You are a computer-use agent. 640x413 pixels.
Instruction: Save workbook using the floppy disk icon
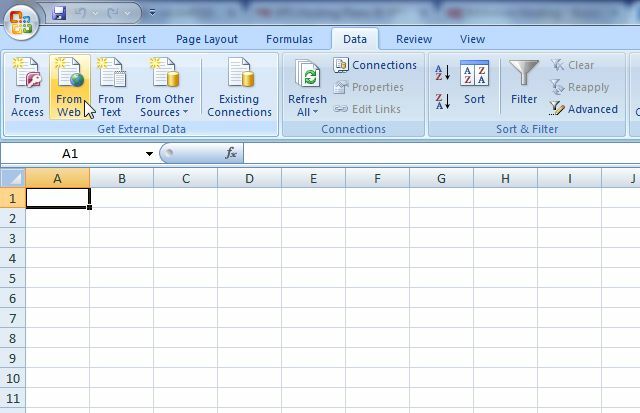click(59, 13)
